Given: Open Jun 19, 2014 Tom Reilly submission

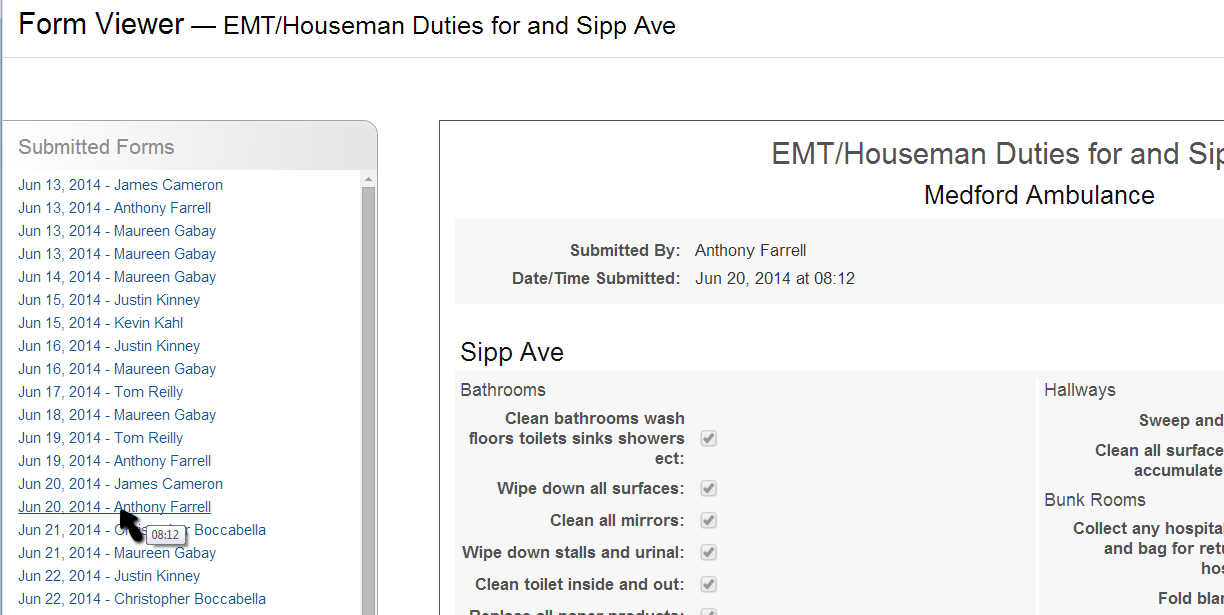Looking at the screenshot, I should (x=100, y=438).
